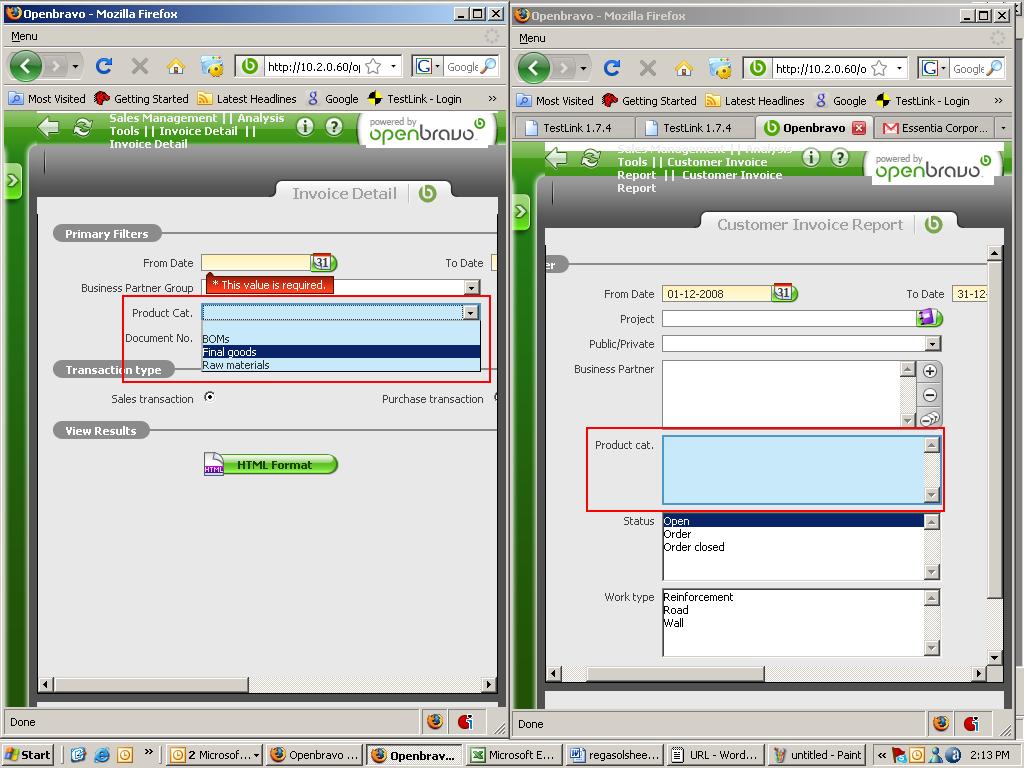
Task: Open From Date calendar in Invoice Detail
Action: 323,262
